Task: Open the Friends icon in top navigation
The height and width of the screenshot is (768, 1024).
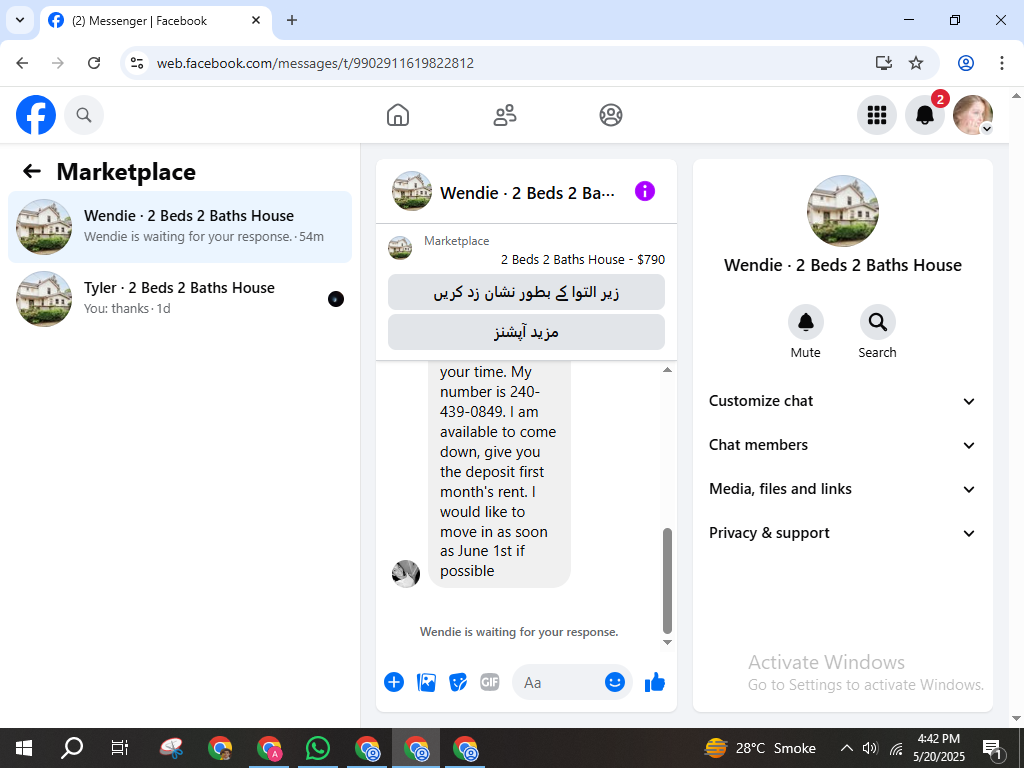Action: click(x=504, y=115)
